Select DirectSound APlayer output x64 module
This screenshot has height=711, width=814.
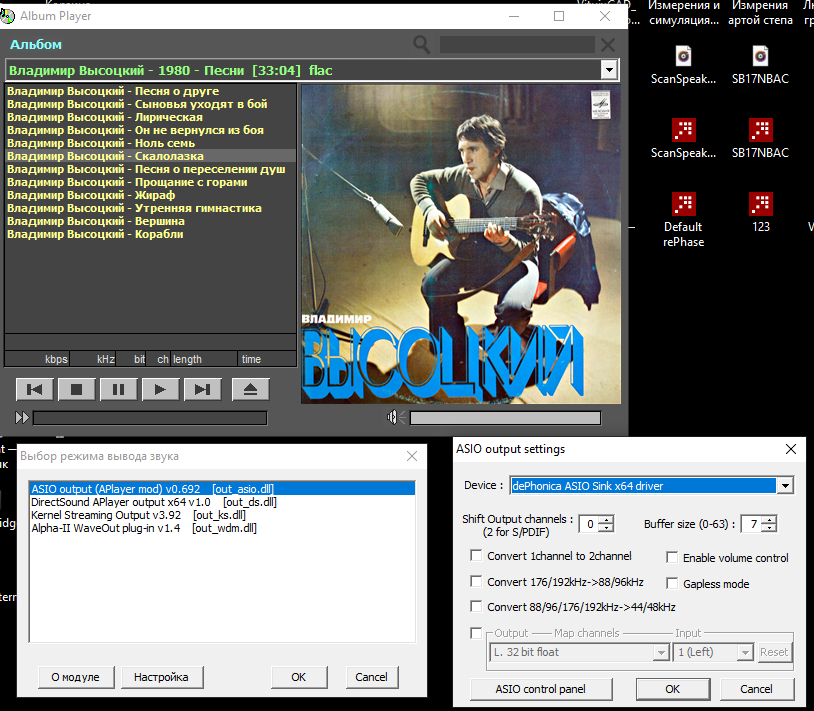[222, 502]
